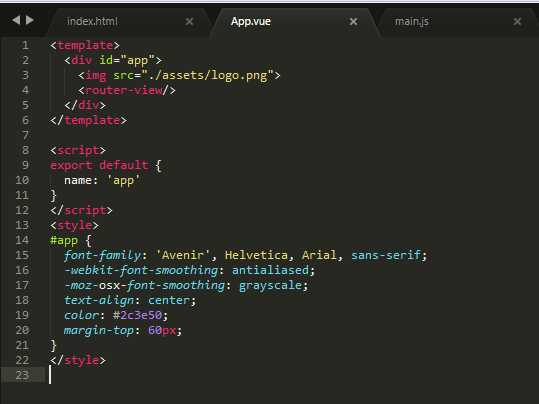
Task: Click line number 23 in gutter
Action: tap(22, 375)
